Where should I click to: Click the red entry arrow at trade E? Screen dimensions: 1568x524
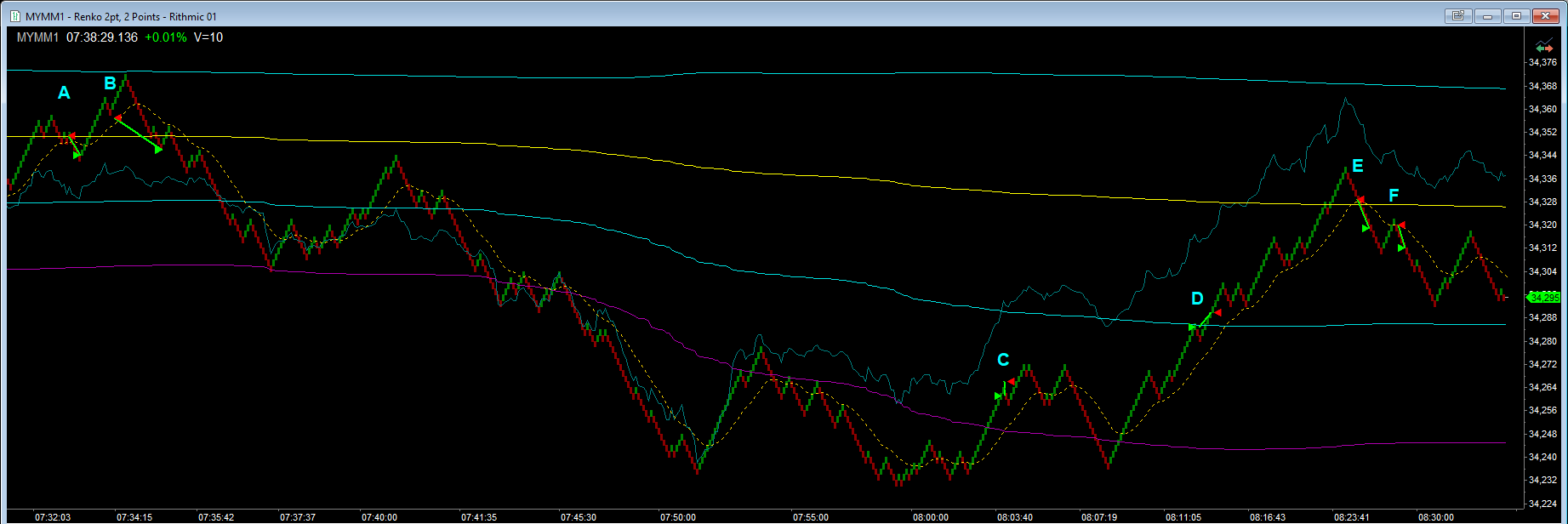pyautogui.click(x=1360, y=200)
